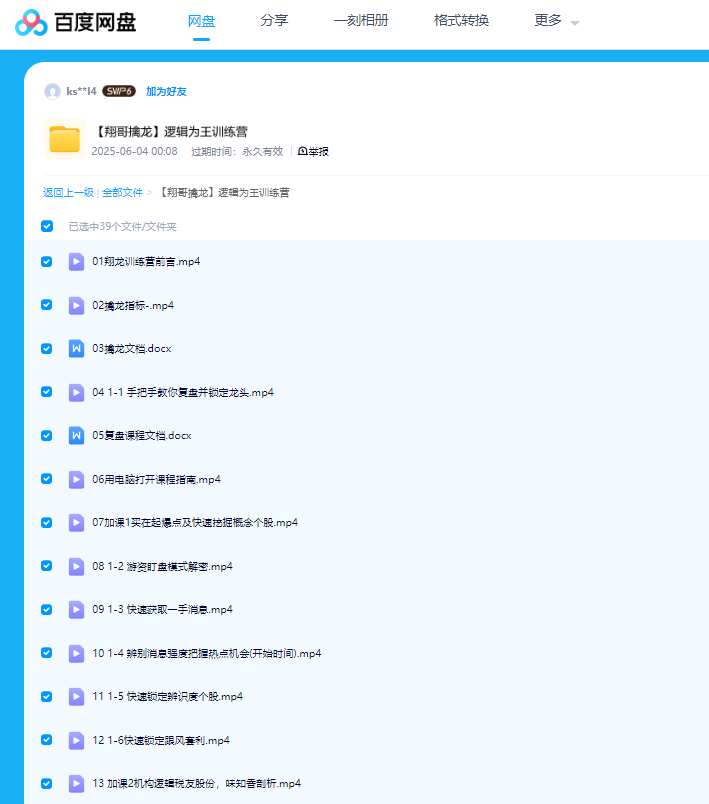Click Word icon for 05复盘课程文档.docx
Viewport: 709px width, 804px height.
coord(76,436)
